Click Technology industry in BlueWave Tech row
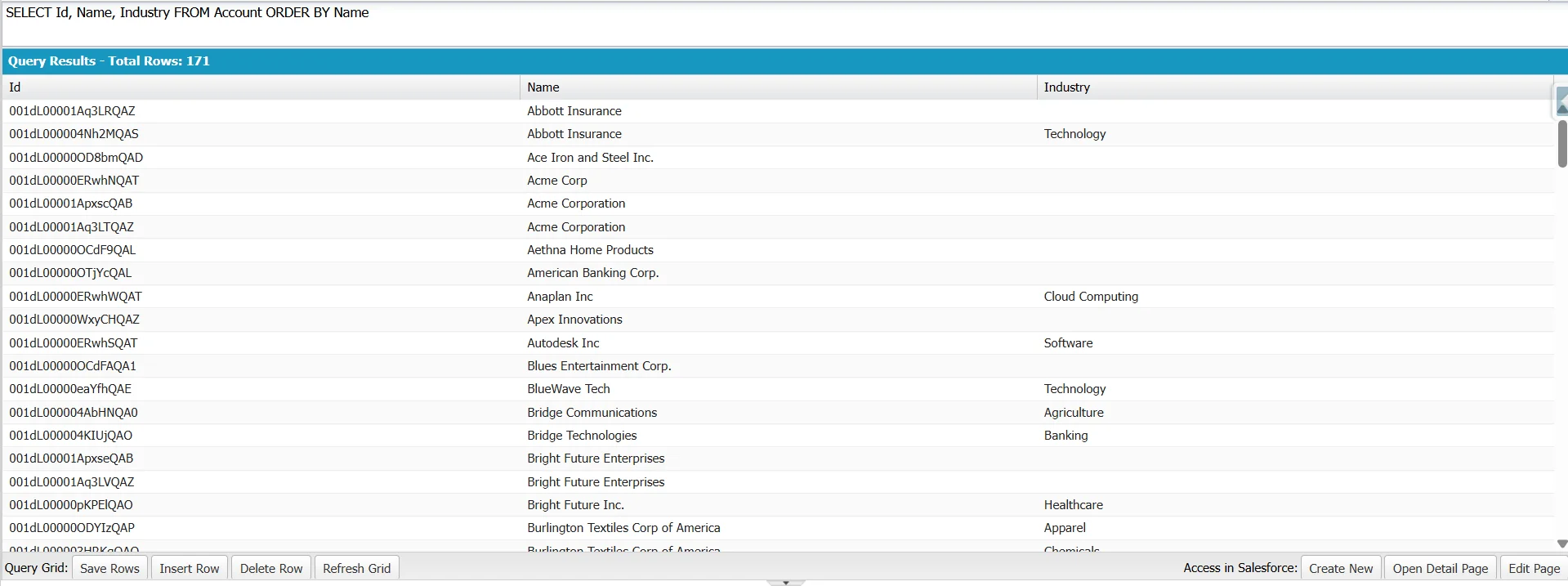The width and height of the screenshot is (1568, 586). (x=1294, y=389)
